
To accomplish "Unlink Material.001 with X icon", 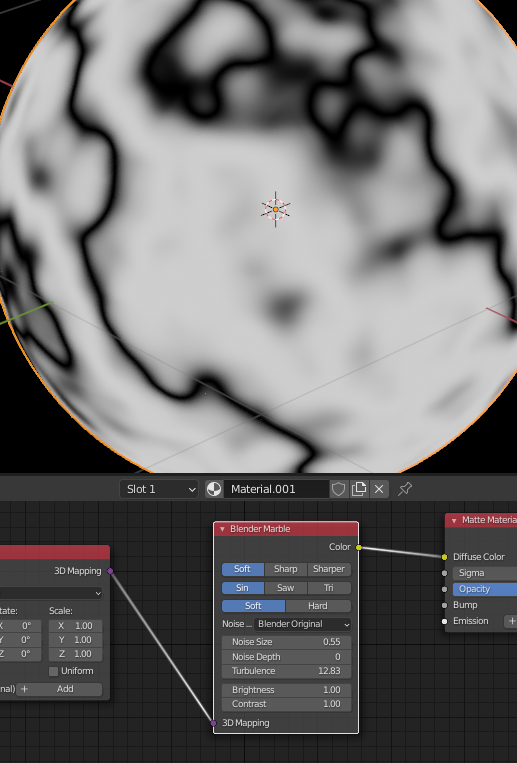I will (379, 489).
